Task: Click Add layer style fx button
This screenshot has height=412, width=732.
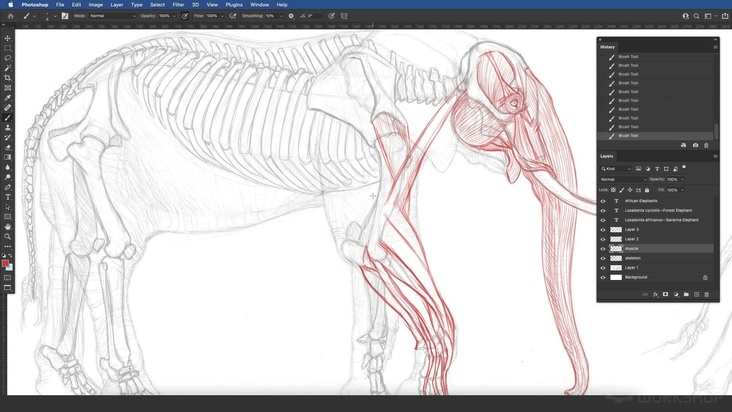Action: tap(655, 294)
